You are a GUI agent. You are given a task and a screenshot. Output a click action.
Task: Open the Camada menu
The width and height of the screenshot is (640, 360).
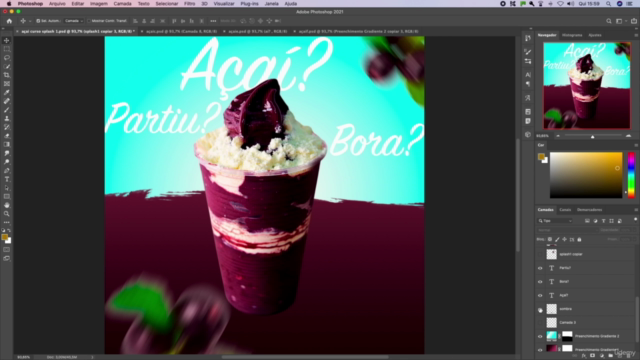[122, 4]
